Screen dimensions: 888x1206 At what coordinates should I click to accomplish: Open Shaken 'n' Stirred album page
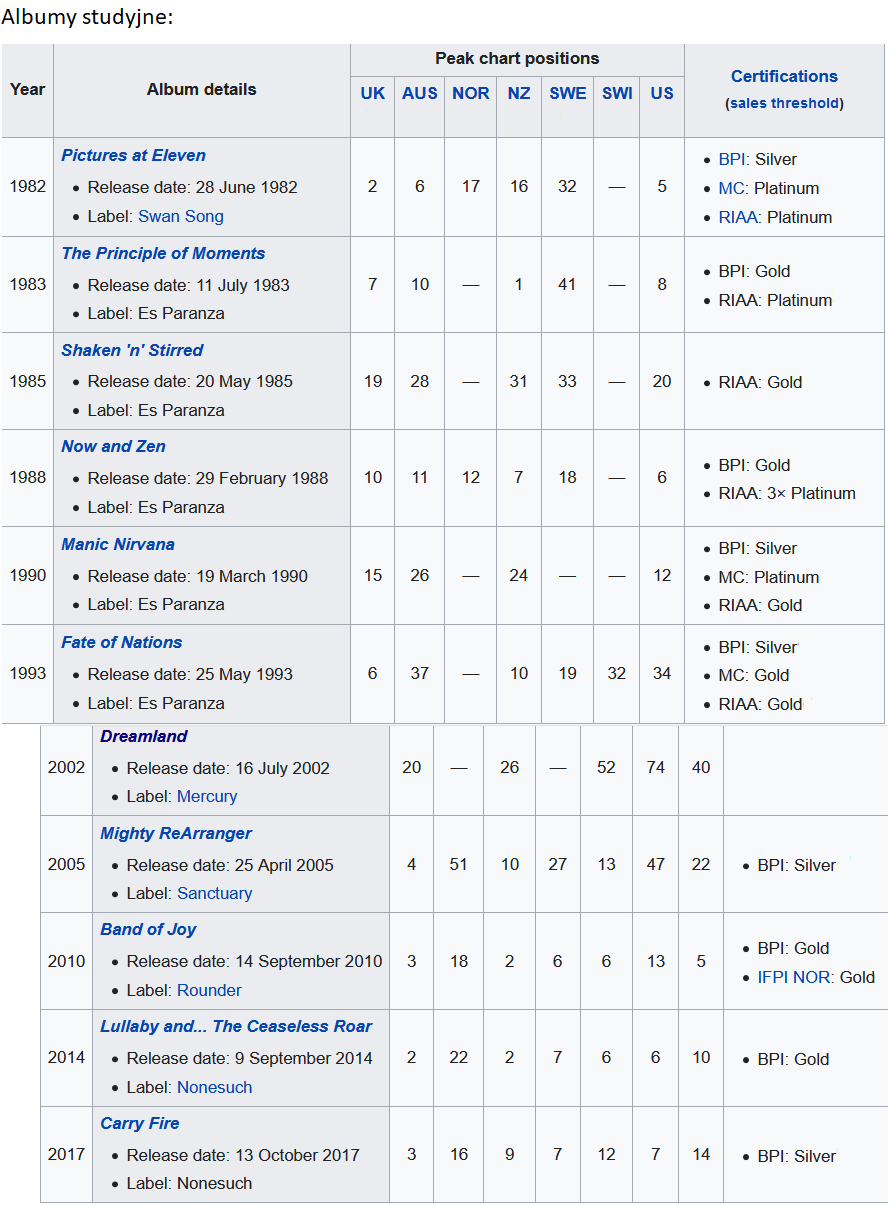coord(132,350)
